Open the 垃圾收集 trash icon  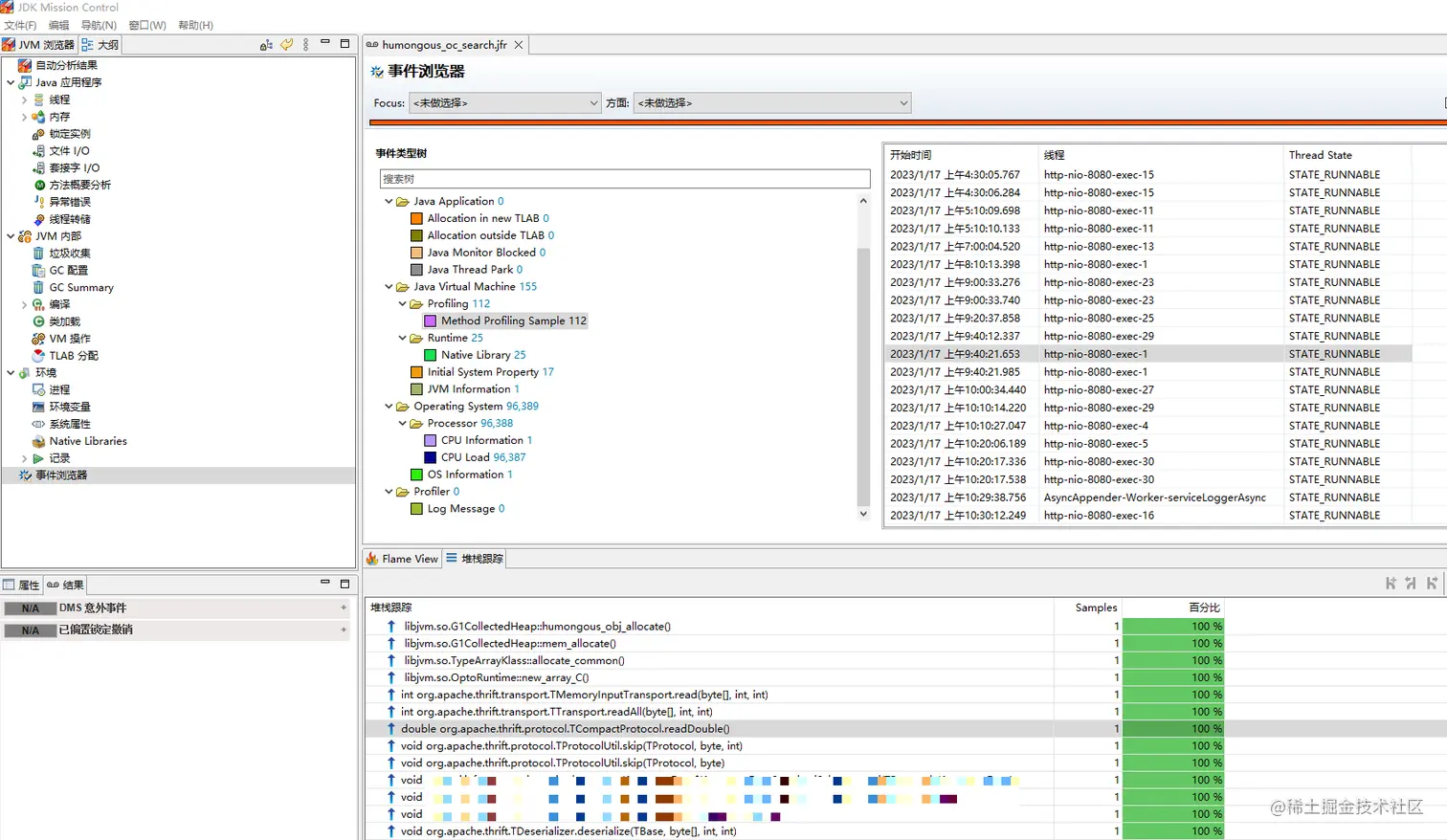tap(38, 254)
